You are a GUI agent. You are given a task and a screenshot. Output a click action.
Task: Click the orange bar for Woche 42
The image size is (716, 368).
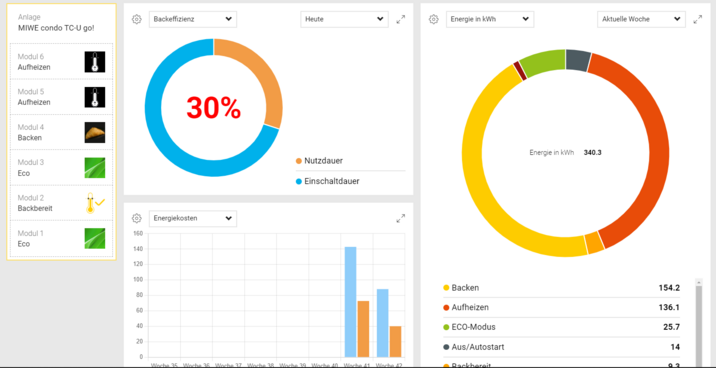395,342
